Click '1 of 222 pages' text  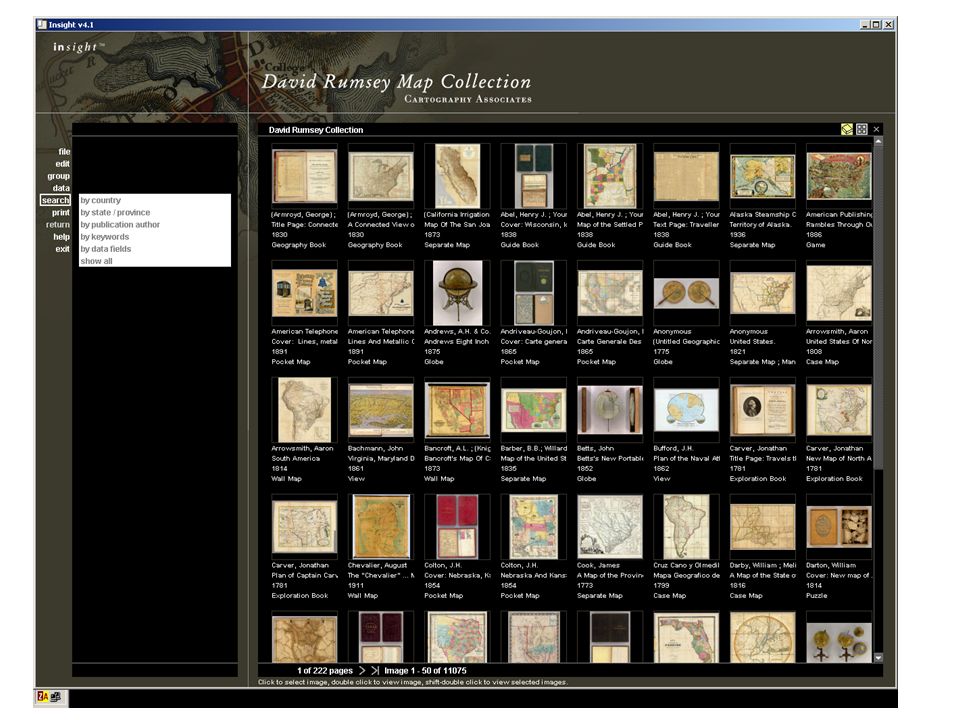pyautogui.click(x=324, y=670)
